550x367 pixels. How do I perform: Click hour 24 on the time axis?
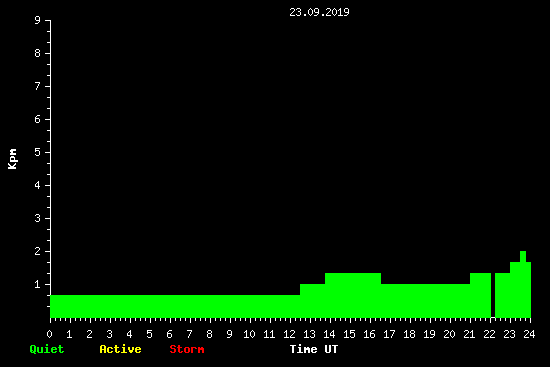(529, 334)
